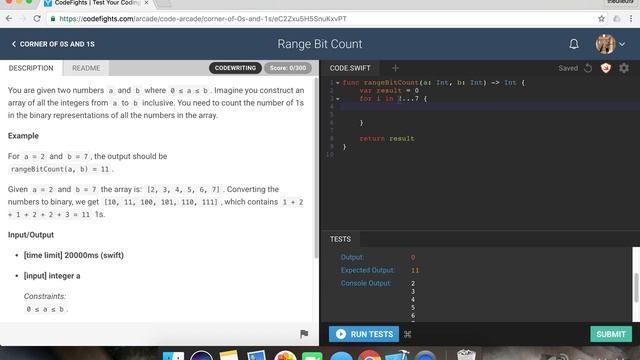This screenshot has height=360, width=640.
Task: Click the '[time limit] 20000ms (swift)' bullet
Action: tap(73, 256)
